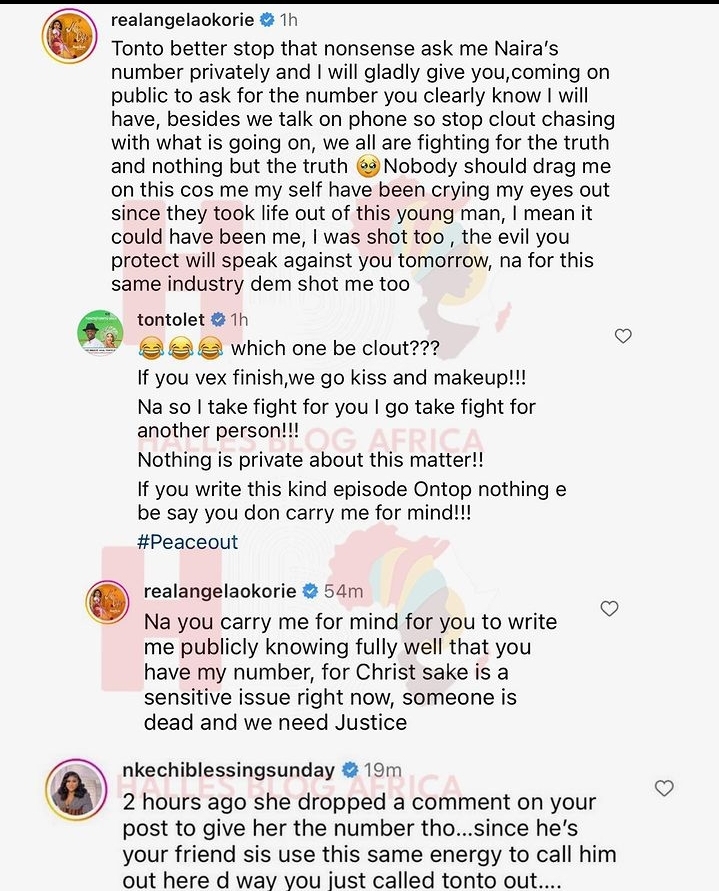Click the 54m timestamp on realangelaokorie's reply

[x=343, y=591]
